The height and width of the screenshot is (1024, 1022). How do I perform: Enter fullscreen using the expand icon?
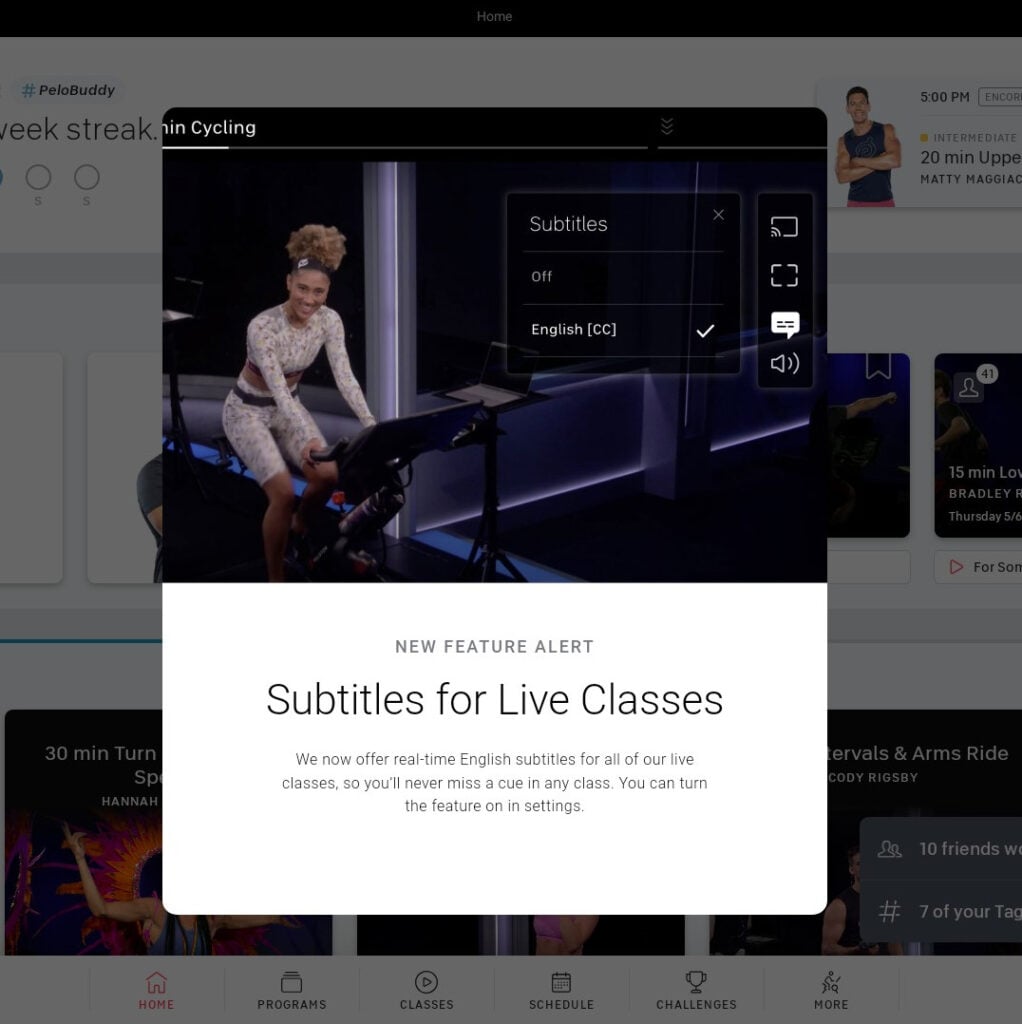(x=785, y=275)
